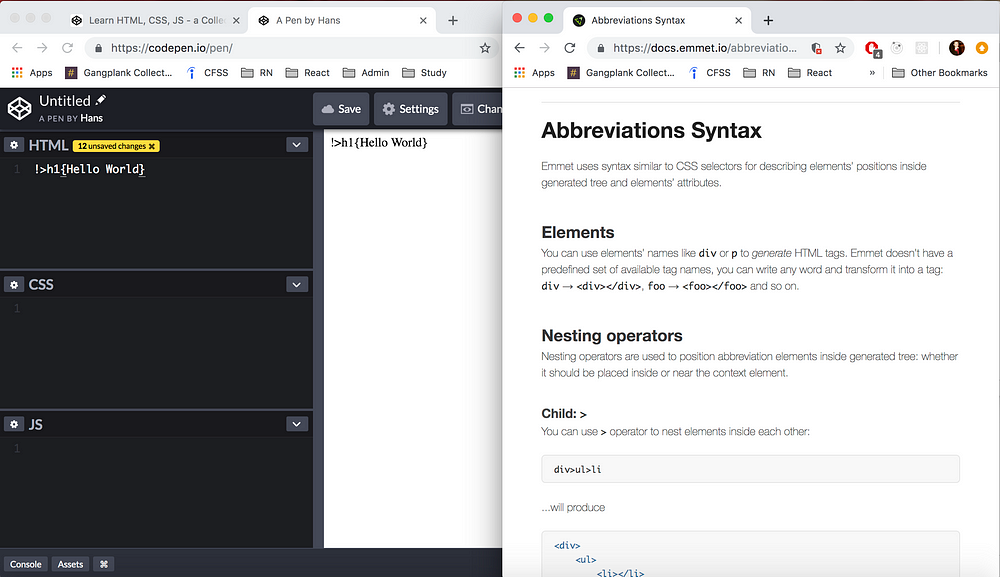Viewport: 1000px width, 577px height.
Task: Click the docs.emmet.io address bar
Action: pos(705,48)
